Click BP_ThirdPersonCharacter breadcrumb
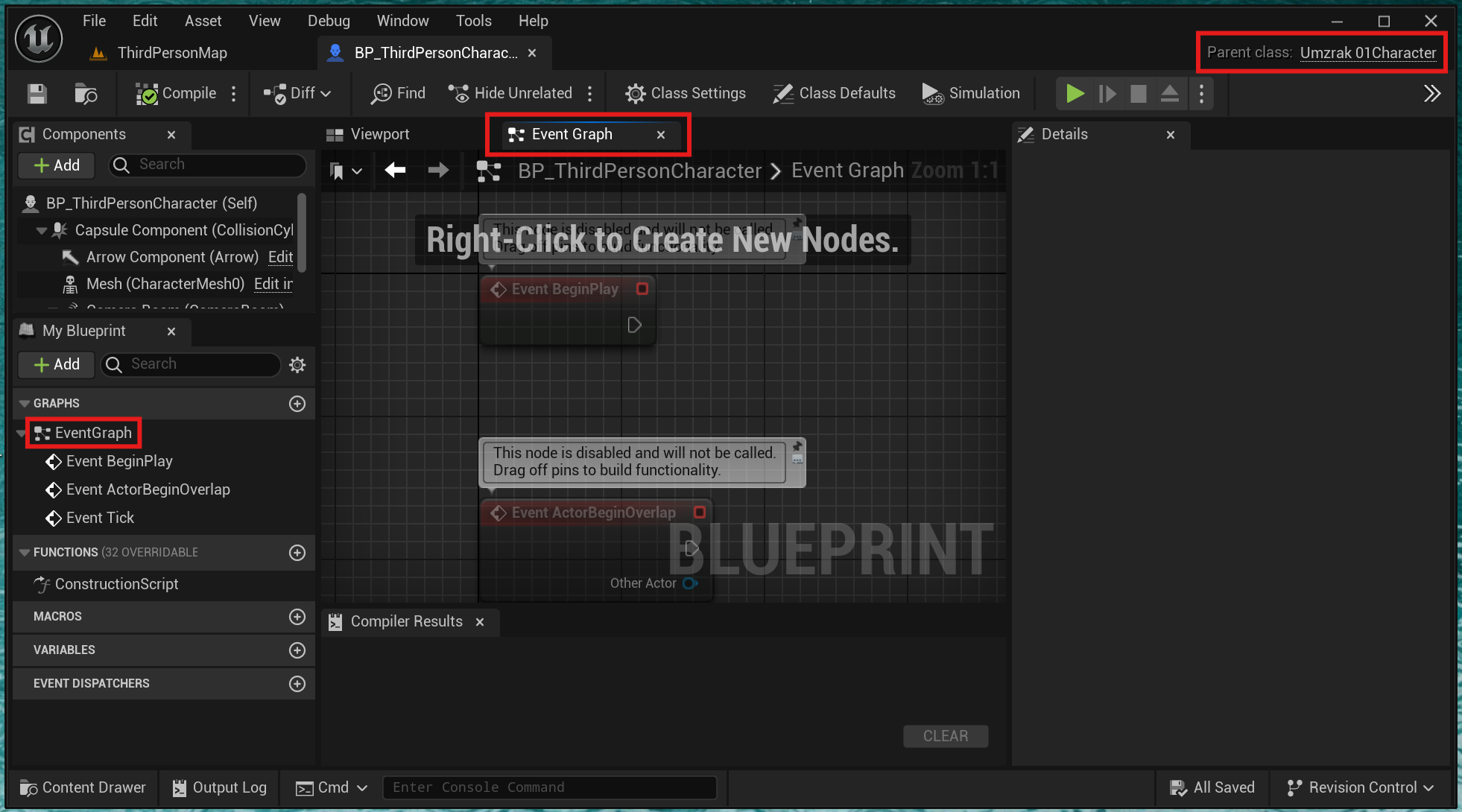This screenshot has width=1462, height=812. 639,171
